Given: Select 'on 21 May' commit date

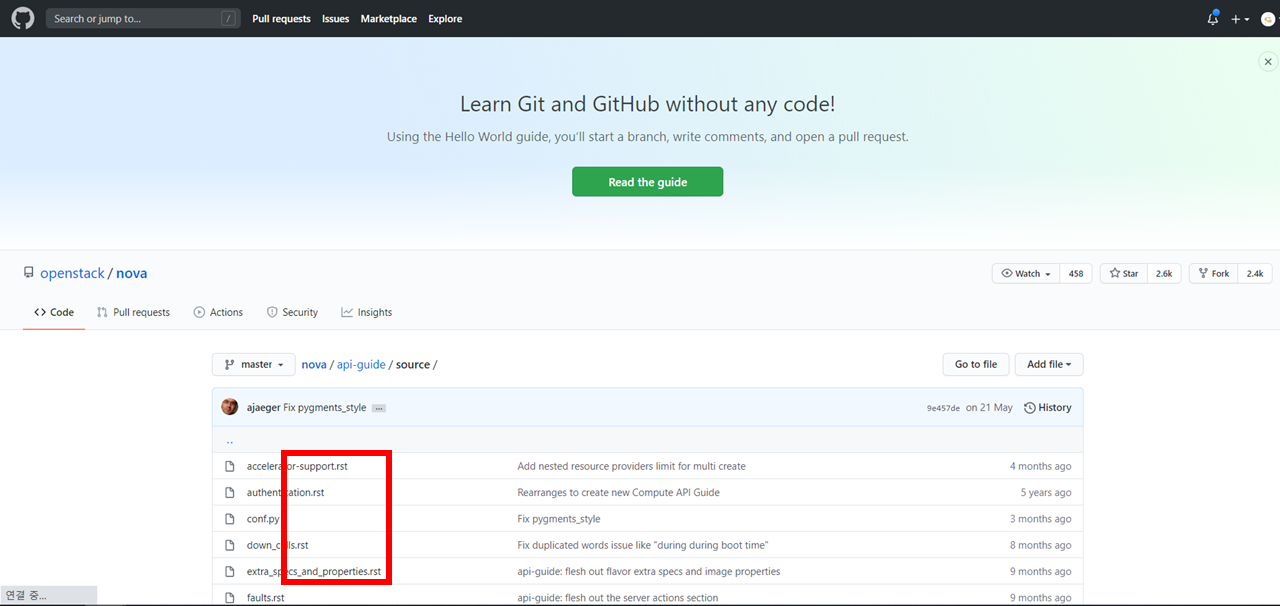Looking at the screenshot, I should 989,408.
